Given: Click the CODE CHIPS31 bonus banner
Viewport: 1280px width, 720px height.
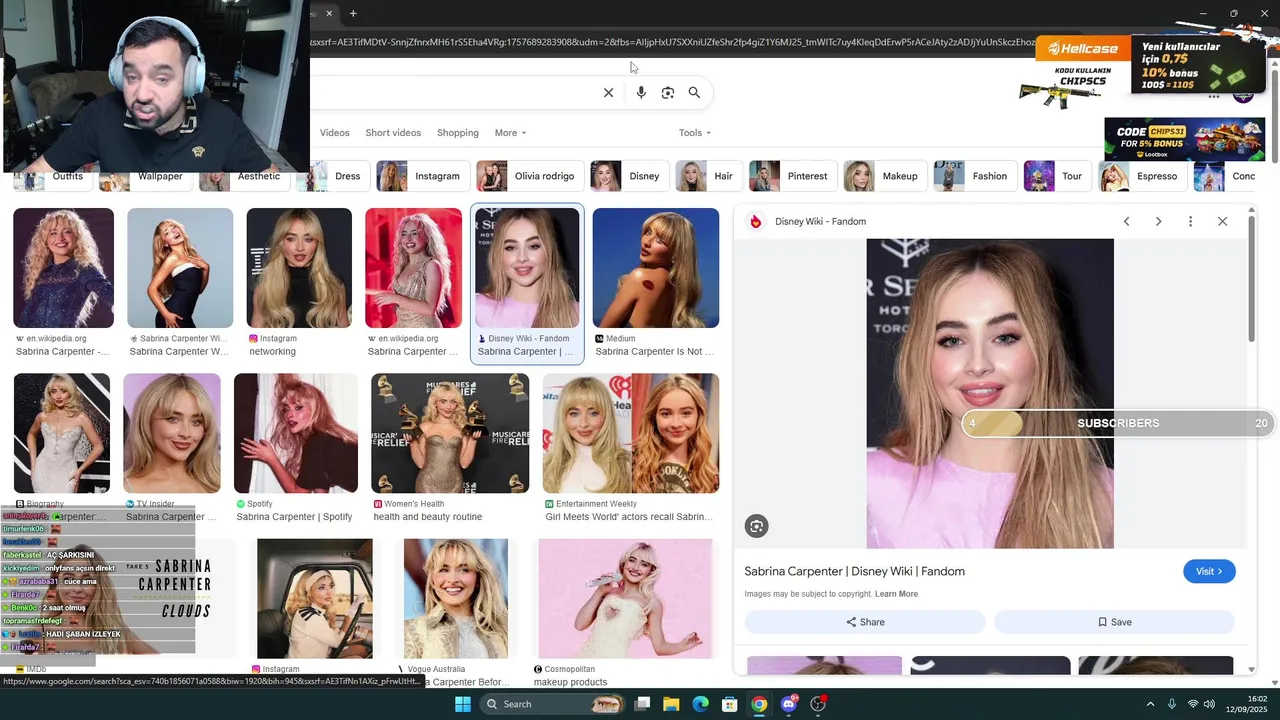Looking at the screenshot, I should point(1183,139).
